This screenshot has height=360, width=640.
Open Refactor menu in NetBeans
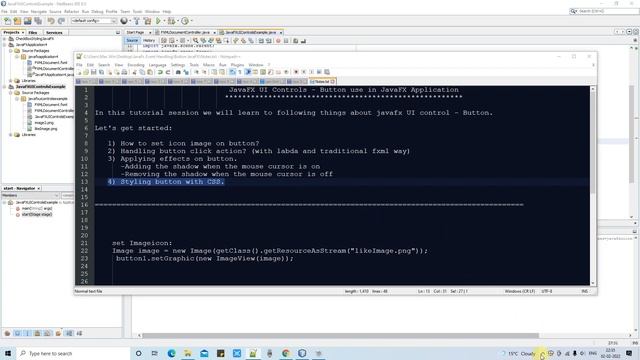pos(71,11)
